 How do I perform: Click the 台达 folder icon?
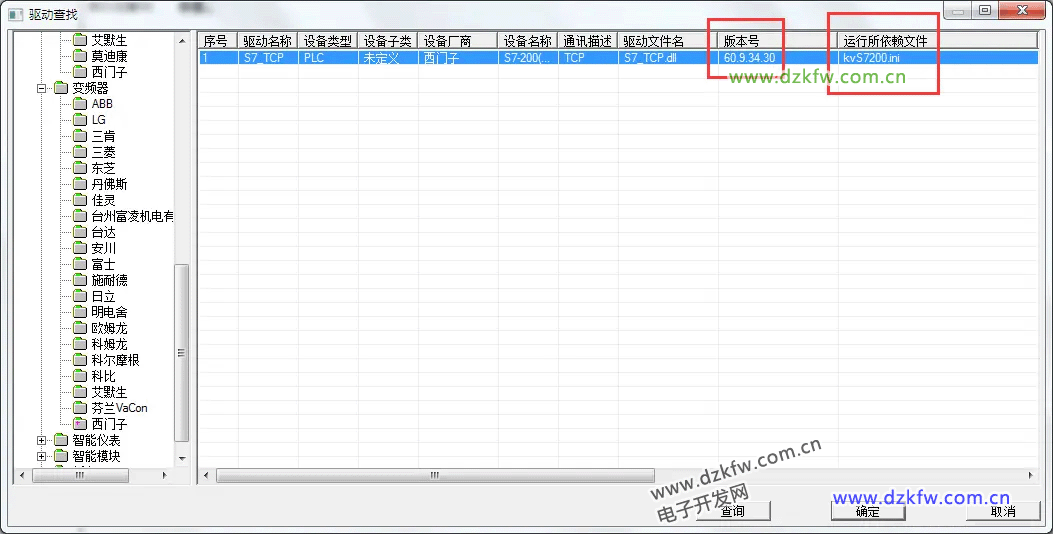click(x=80, y=232)
